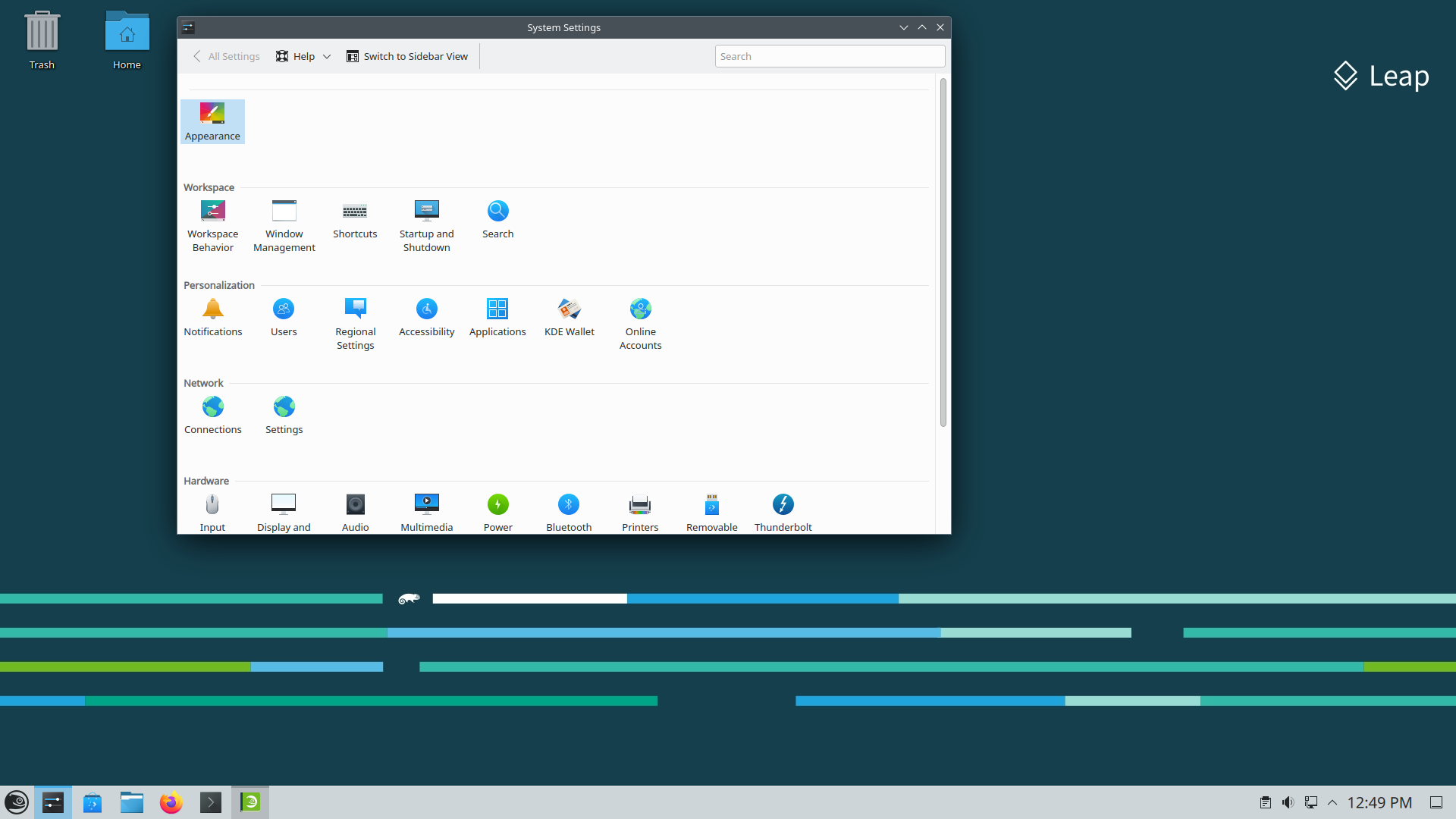
Task: Open Regional Settings
Action: point(356,324)
